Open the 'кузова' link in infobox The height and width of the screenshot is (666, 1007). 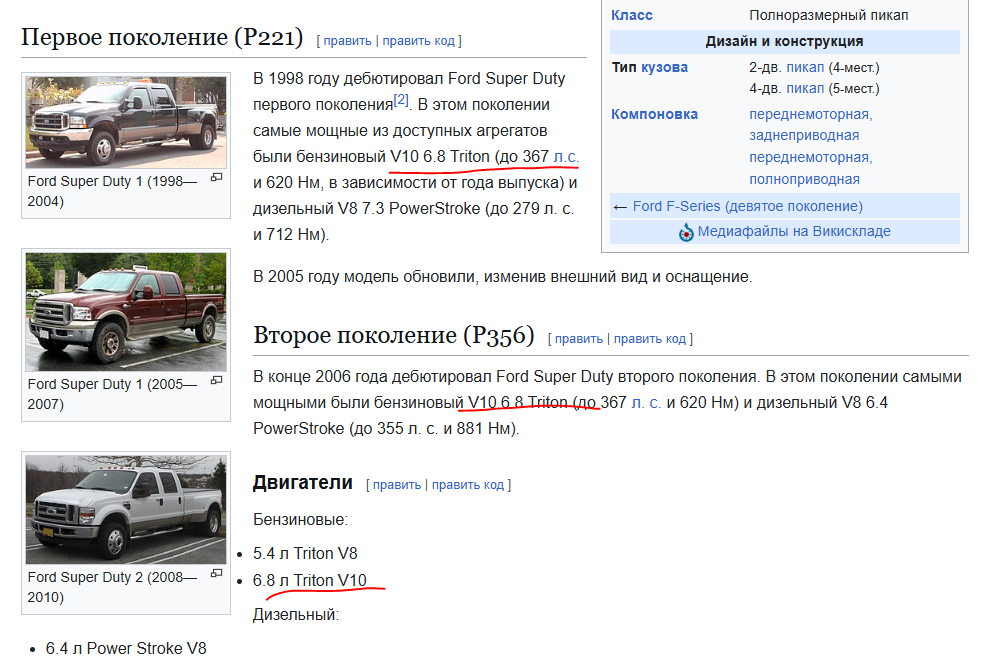pos(664,67)
